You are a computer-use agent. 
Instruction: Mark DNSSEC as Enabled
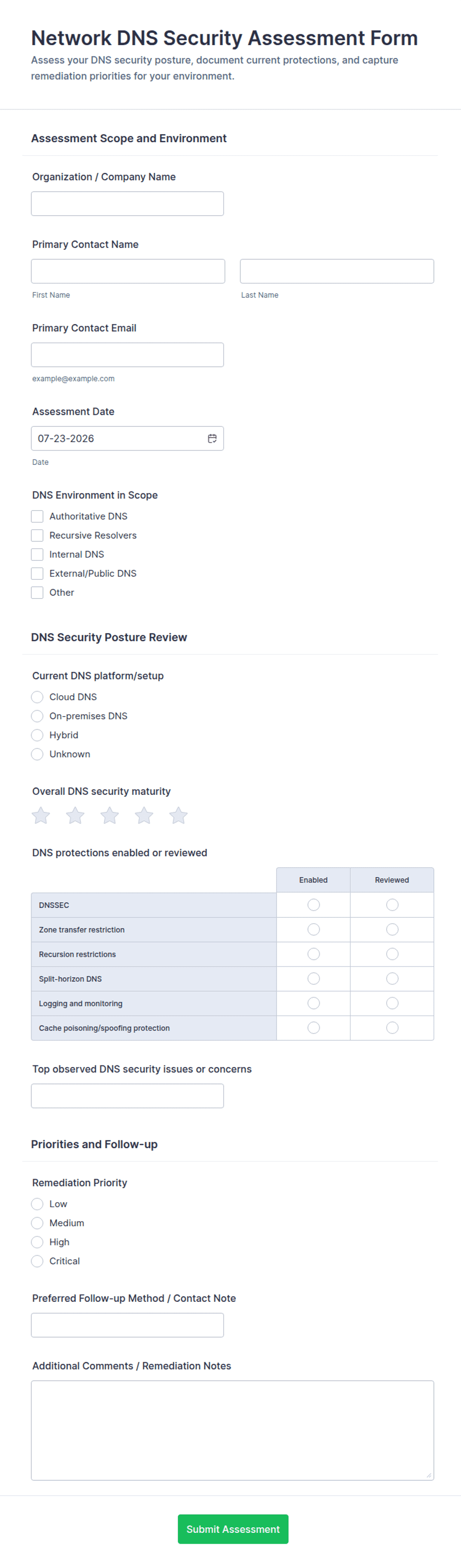[314, 905]
